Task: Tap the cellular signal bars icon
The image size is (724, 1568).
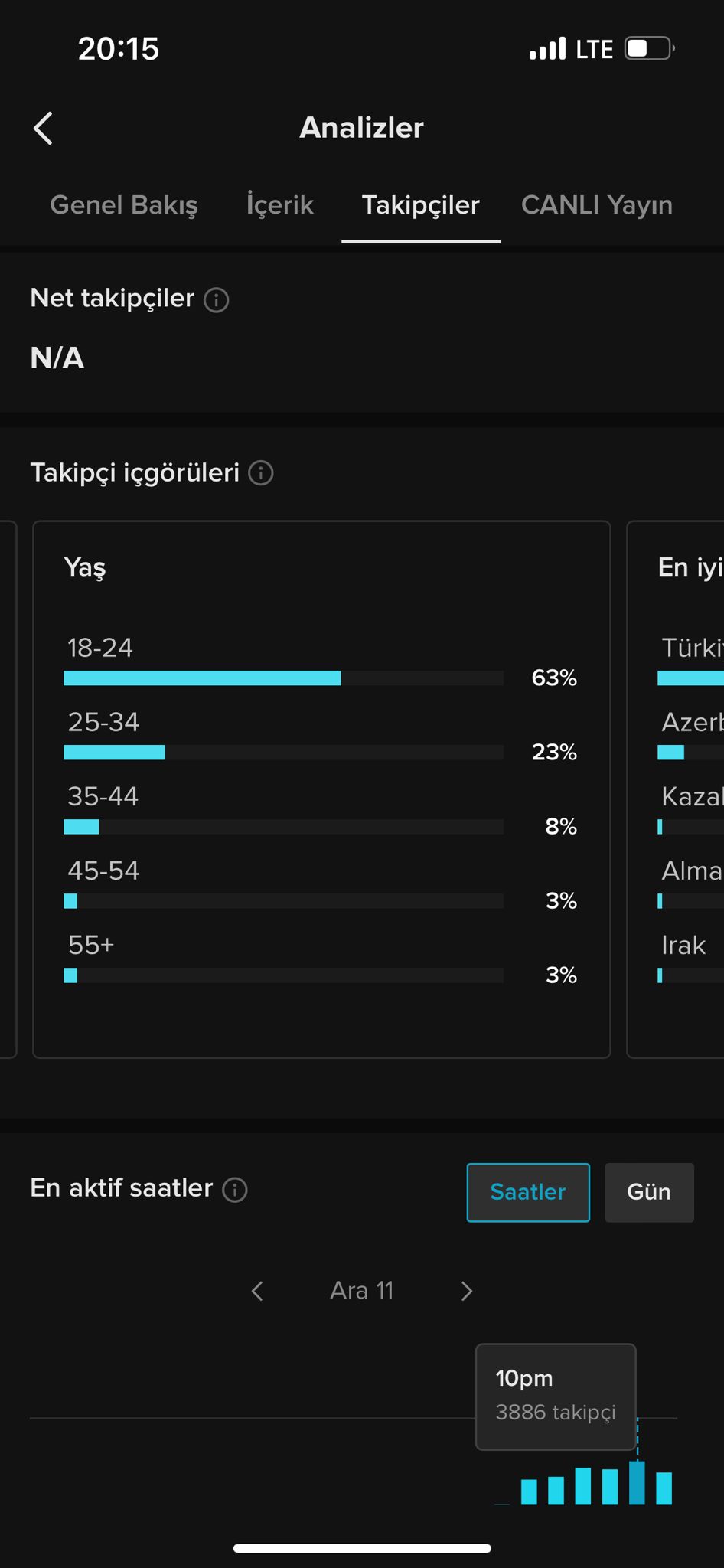Action: [x=547, y=48]
